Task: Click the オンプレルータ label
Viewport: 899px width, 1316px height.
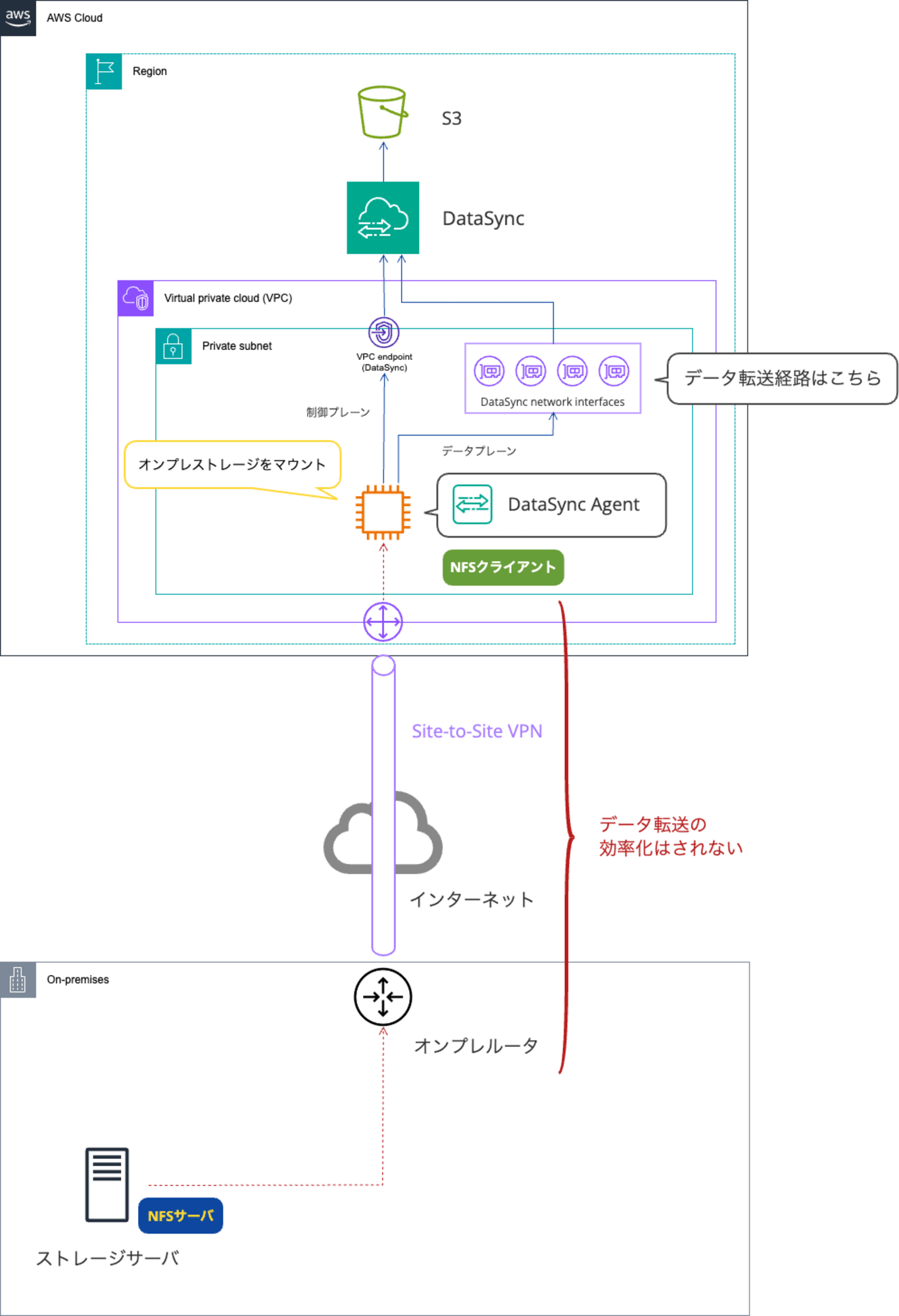Action: coord(476,1046)
